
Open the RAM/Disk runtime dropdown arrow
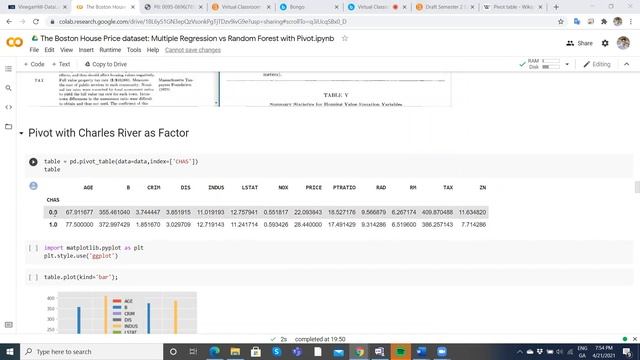tap(567, 64)
